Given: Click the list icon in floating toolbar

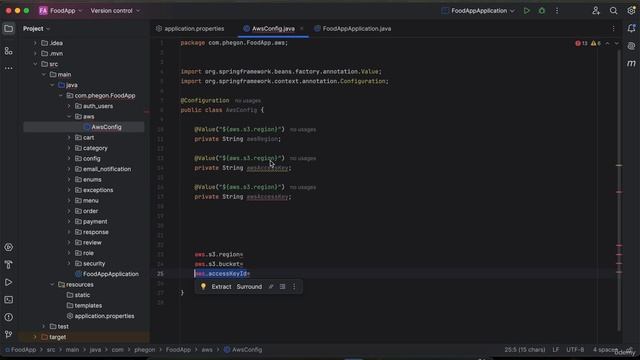Looking at the screenshot, I should (282, 287).
